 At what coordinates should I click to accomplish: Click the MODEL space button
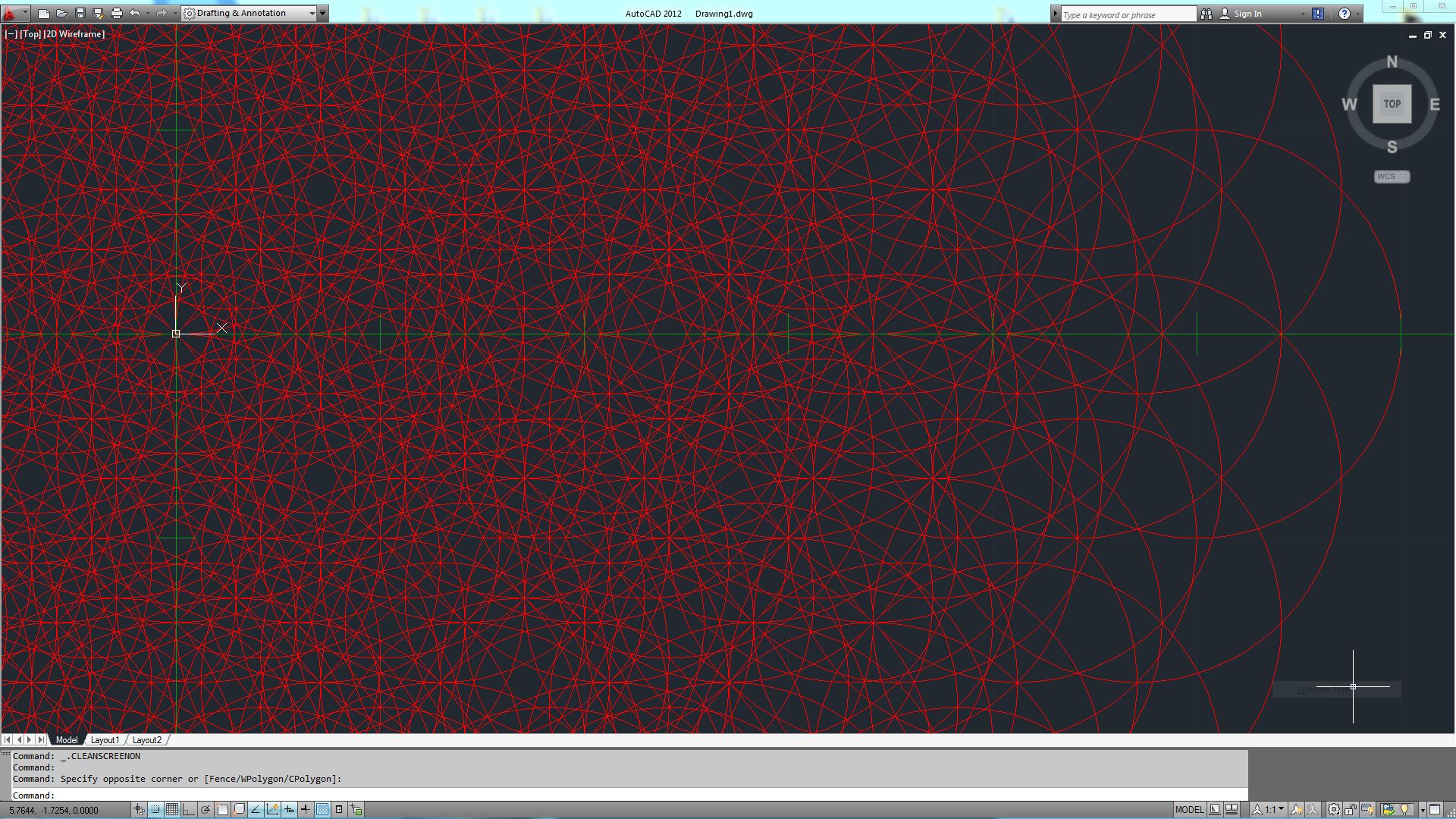coord(1189,810)
